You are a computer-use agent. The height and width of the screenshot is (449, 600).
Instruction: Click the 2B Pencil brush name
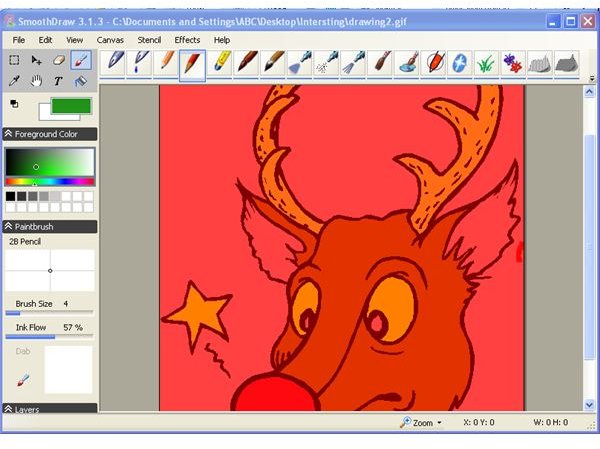click(25, 242)
